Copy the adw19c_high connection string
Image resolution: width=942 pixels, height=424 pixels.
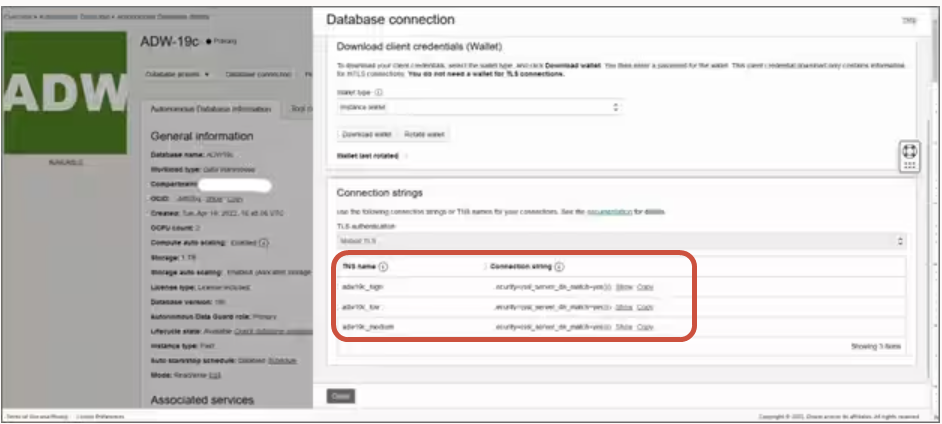[645, 287]
